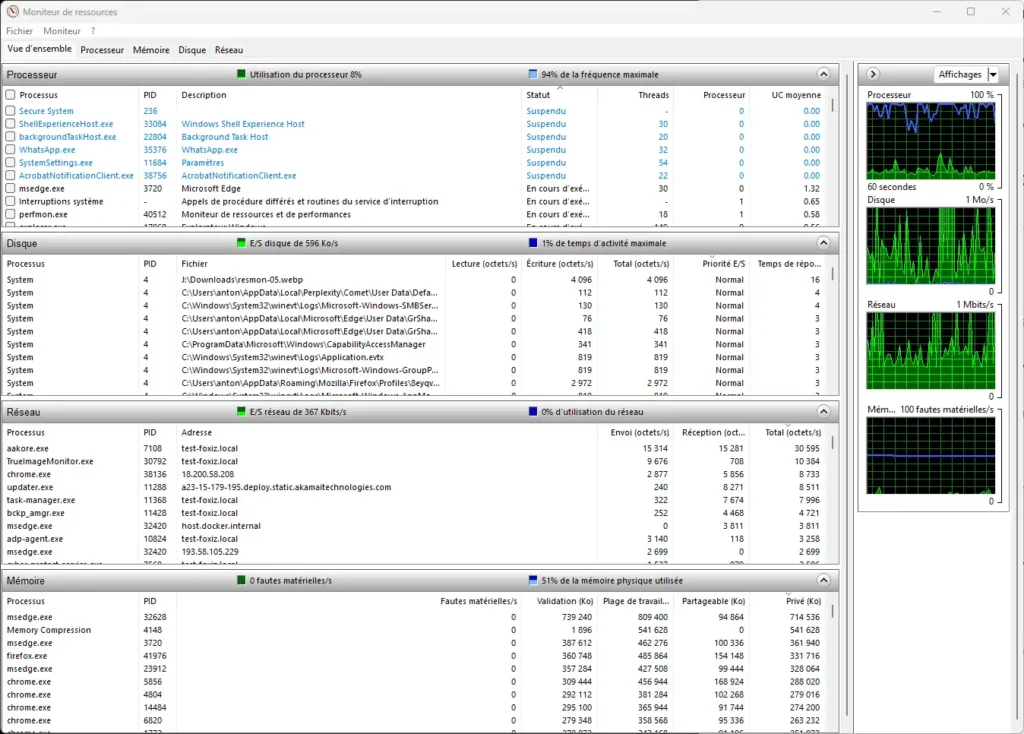Click the Processeur usage graph
1024x734 pixels.
930,140
